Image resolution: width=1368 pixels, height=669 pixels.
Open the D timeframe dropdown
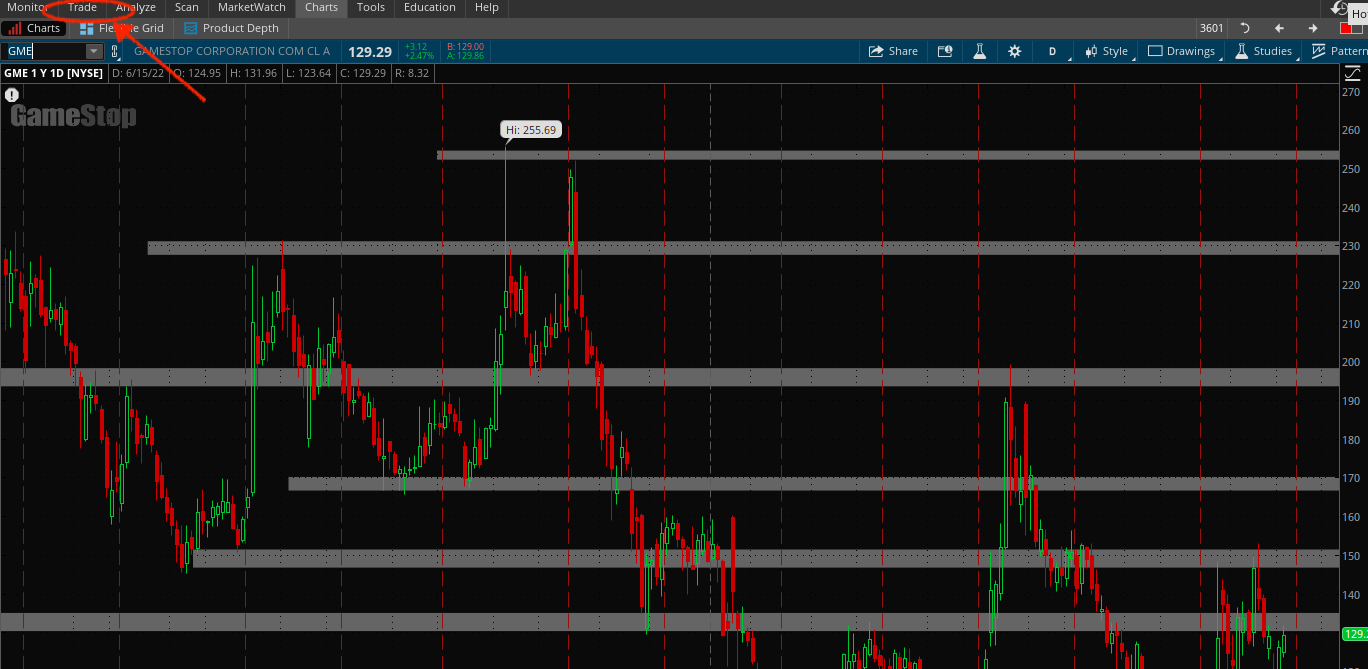(1053, 51)
